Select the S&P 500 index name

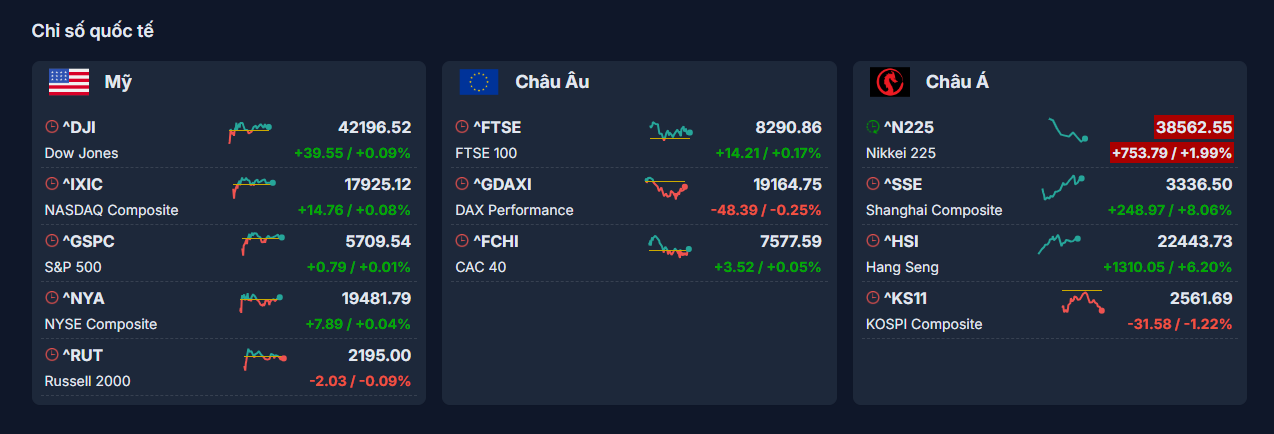[73, 267]
